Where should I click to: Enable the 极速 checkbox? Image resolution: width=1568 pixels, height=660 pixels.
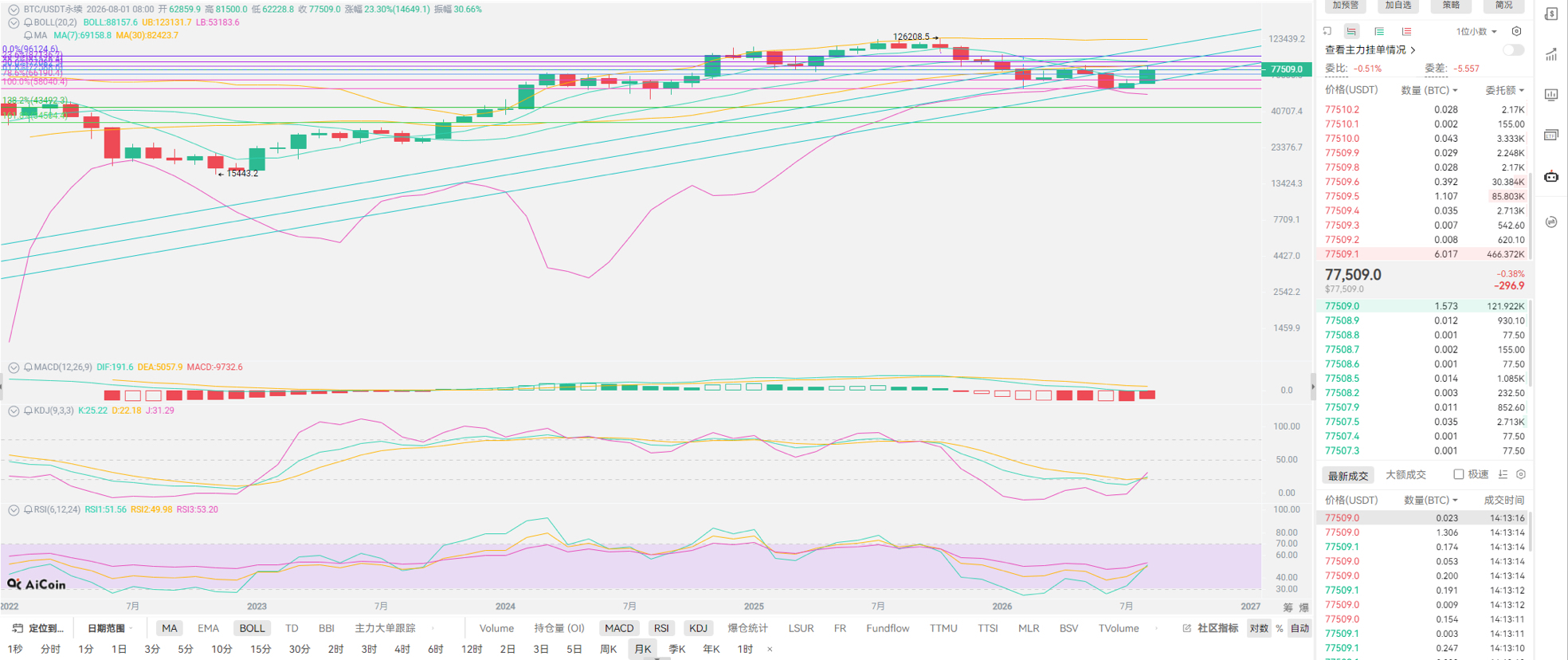click(1458, 474)
